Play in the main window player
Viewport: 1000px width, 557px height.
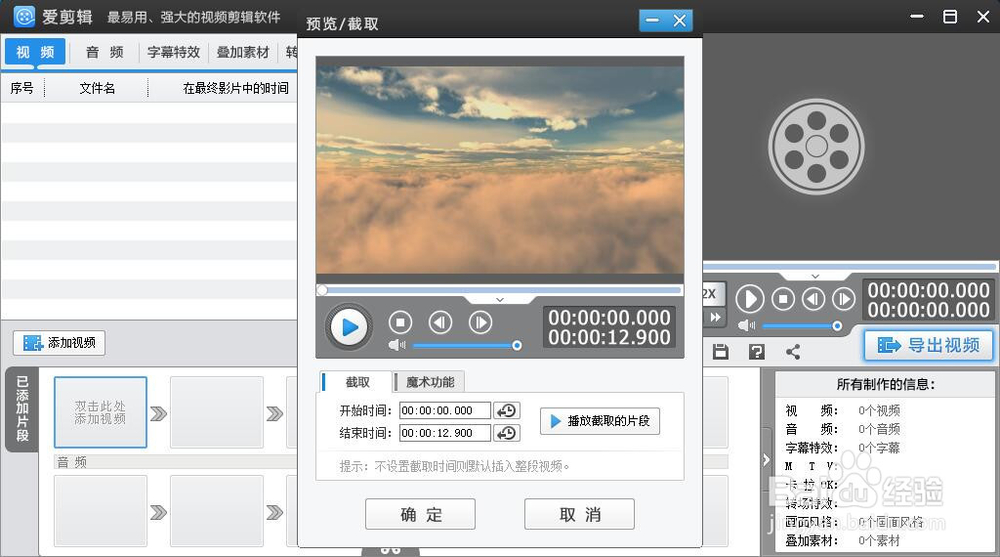click(x=750, y=299)
